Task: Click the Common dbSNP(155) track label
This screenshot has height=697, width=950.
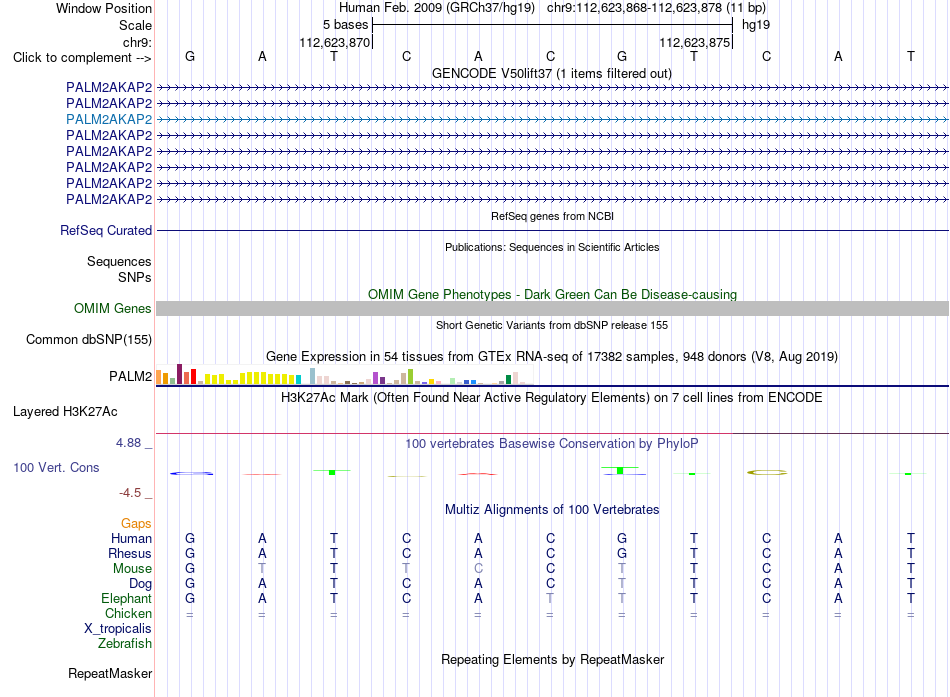Action: click(89, 339)
